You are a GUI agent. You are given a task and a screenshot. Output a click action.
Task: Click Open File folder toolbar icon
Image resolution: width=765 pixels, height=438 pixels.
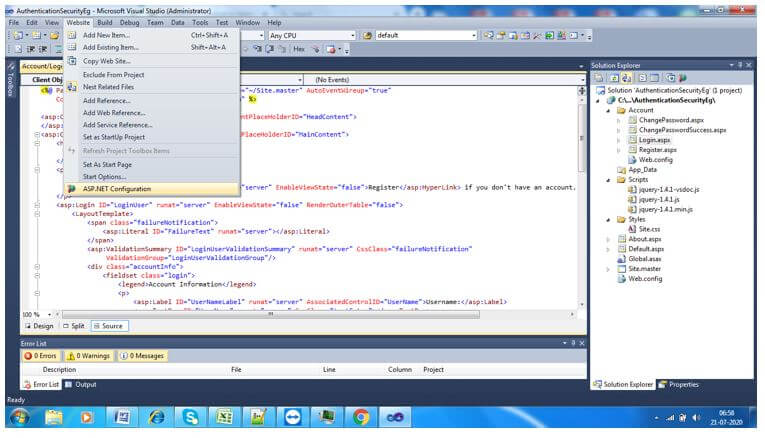click(x=54, y=36)
